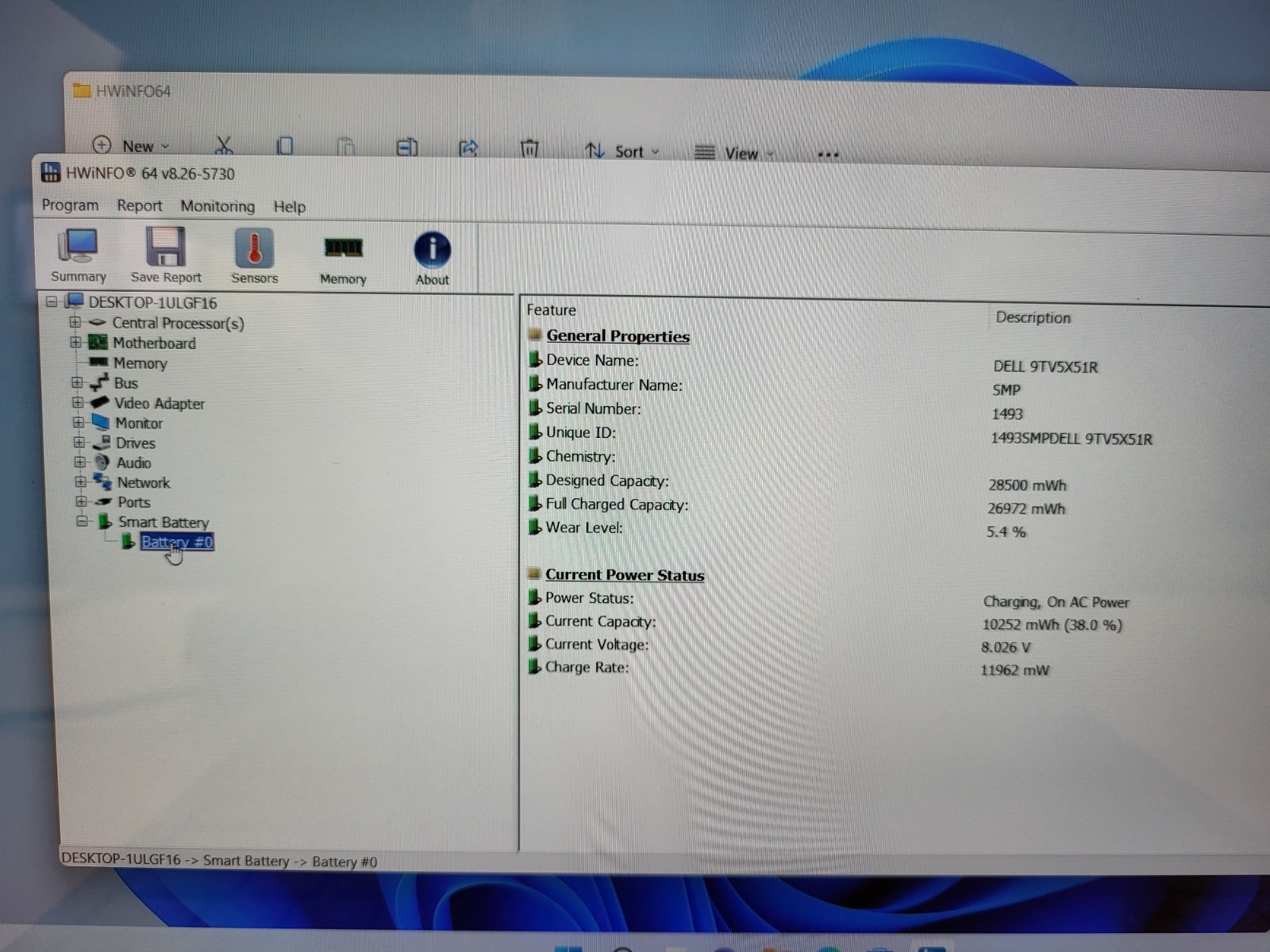Expand the Central Processor(s) node
The height and width of the screenshot is (952, 1270).
75,322
